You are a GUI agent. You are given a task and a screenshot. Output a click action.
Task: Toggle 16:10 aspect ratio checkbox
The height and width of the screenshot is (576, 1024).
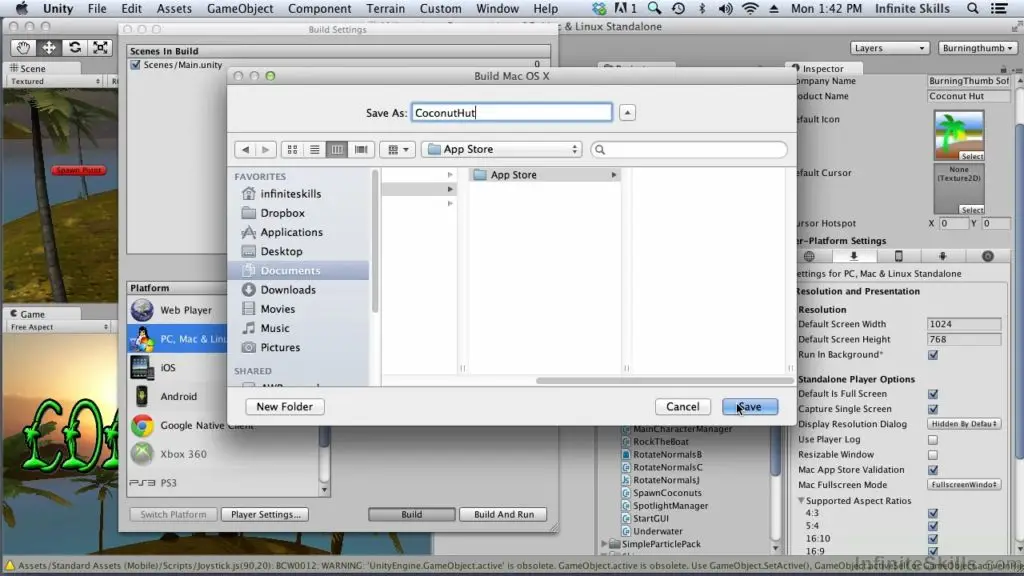[x=933, y=539]
